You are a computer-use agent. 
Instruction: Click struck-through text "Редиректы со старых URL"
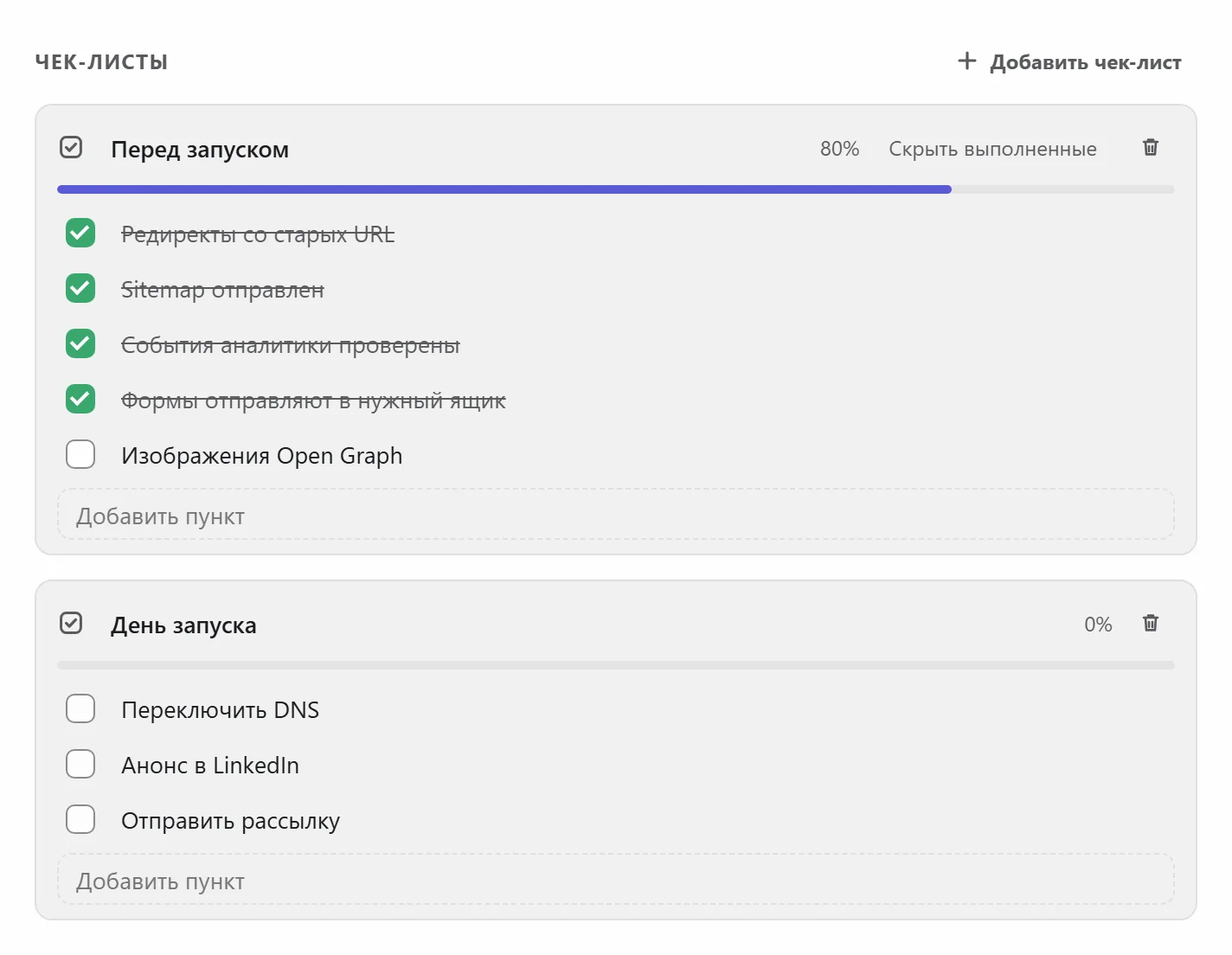[258, 234]
